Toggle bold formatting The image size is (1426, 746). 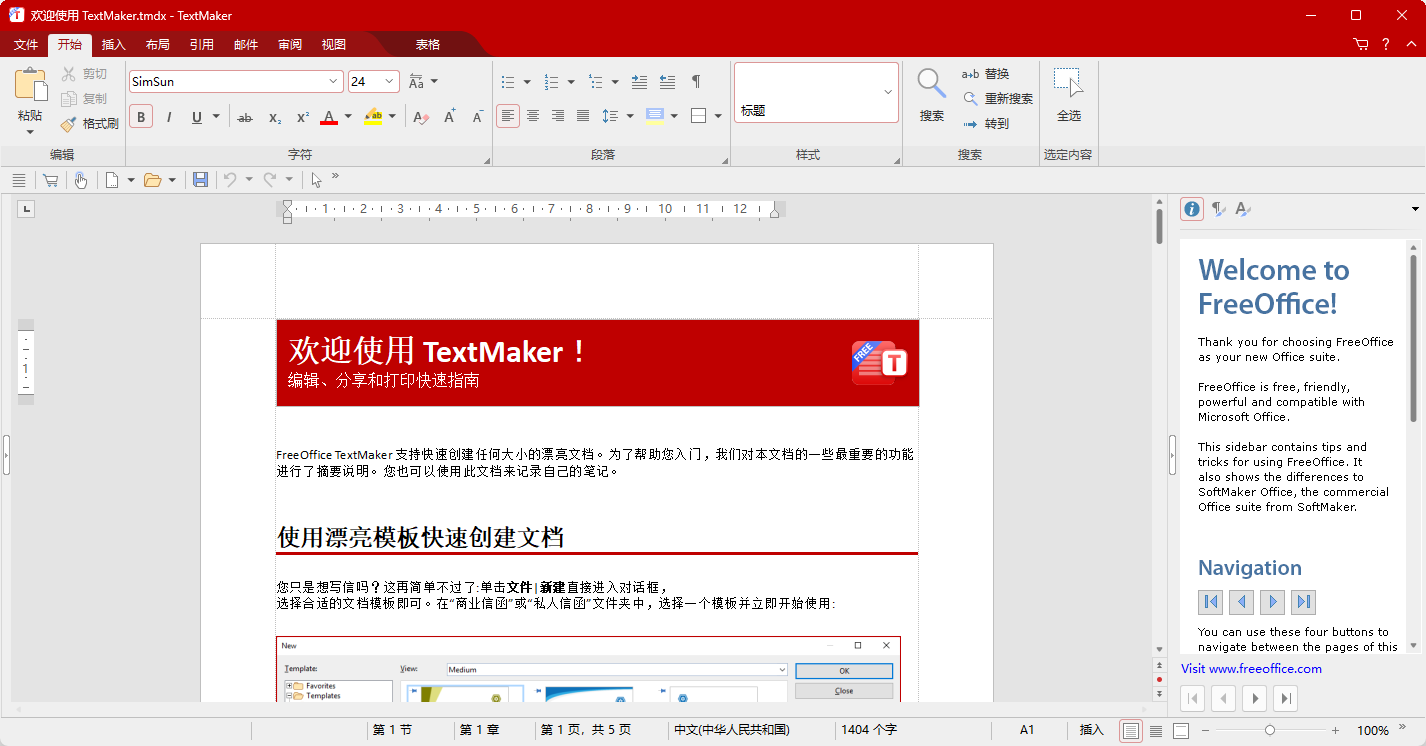[141, 117]
